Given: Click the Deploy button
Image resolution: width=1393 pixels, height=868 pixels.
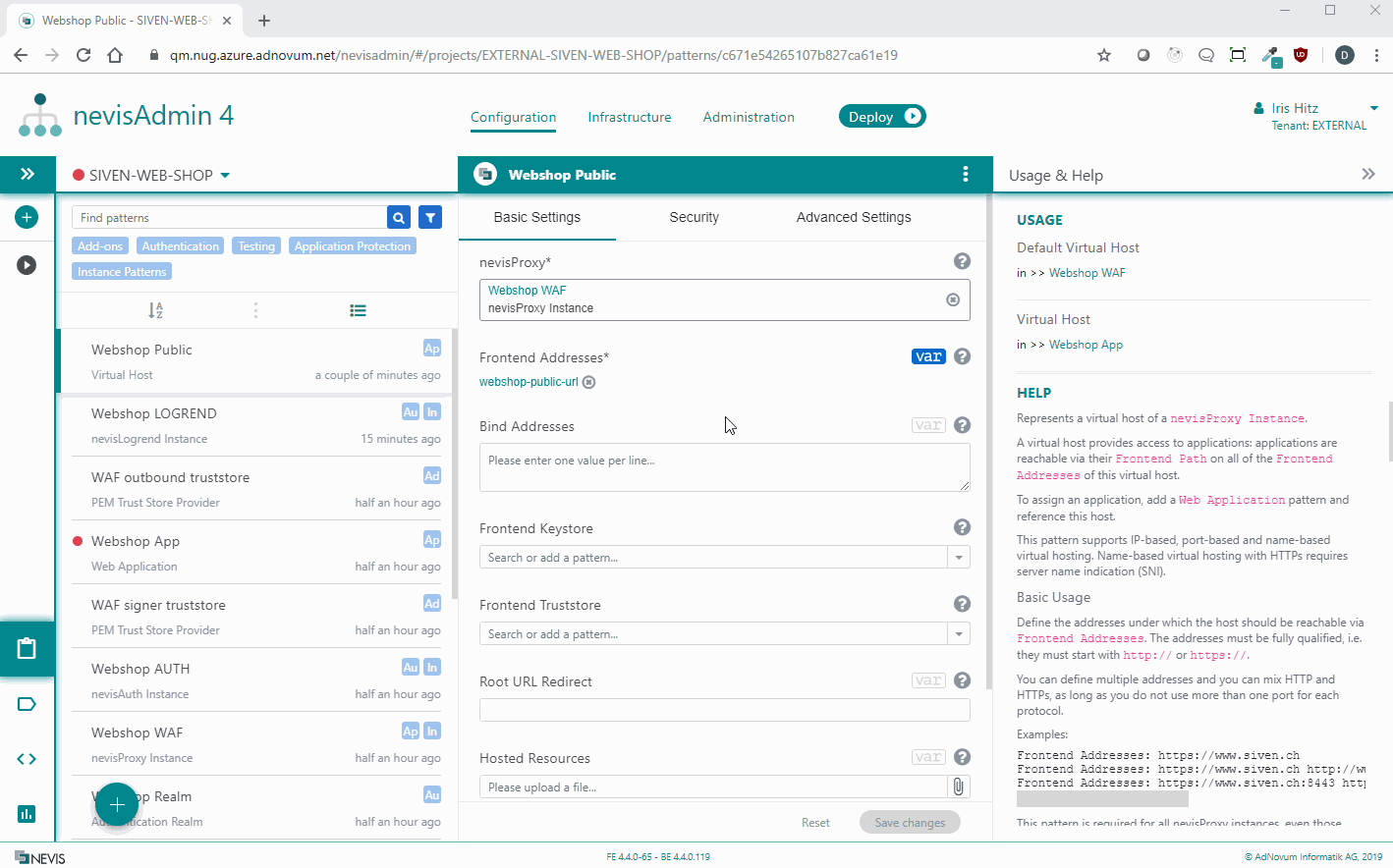Looking at the screenshot, I should pos(881,117).
